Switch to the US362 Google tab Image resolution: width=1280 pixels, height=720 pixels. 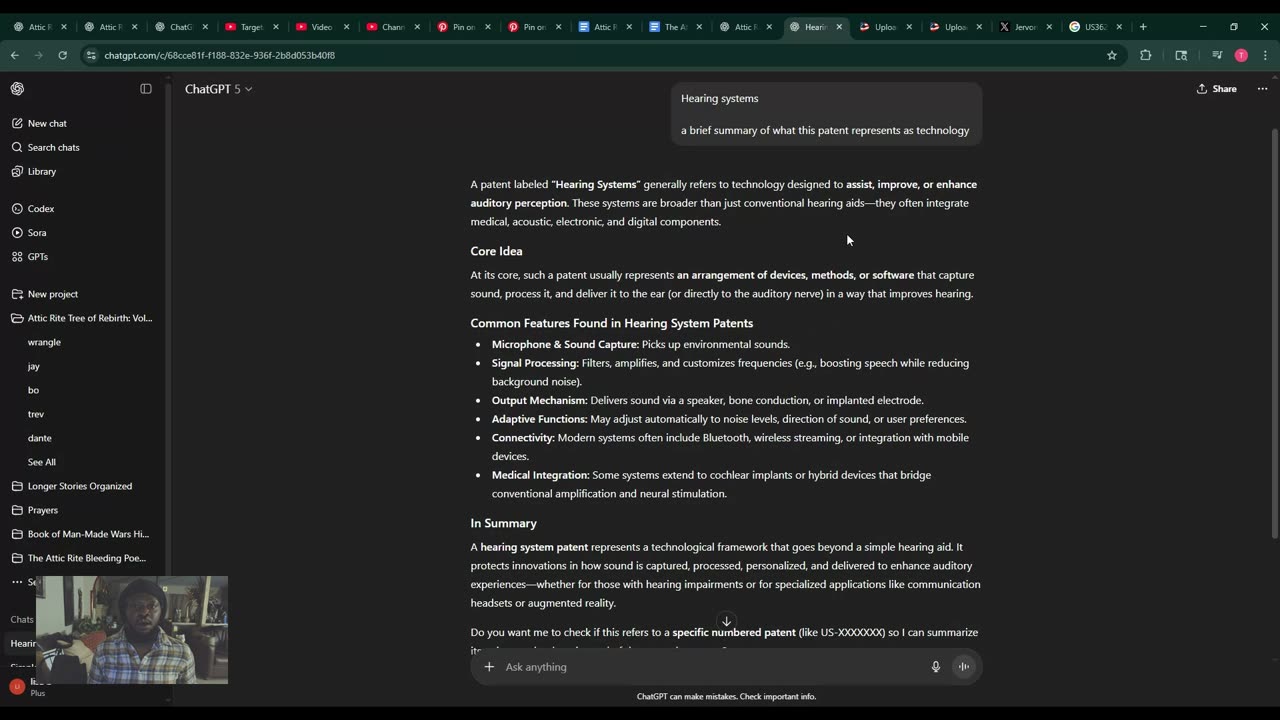pos(1095,27)
